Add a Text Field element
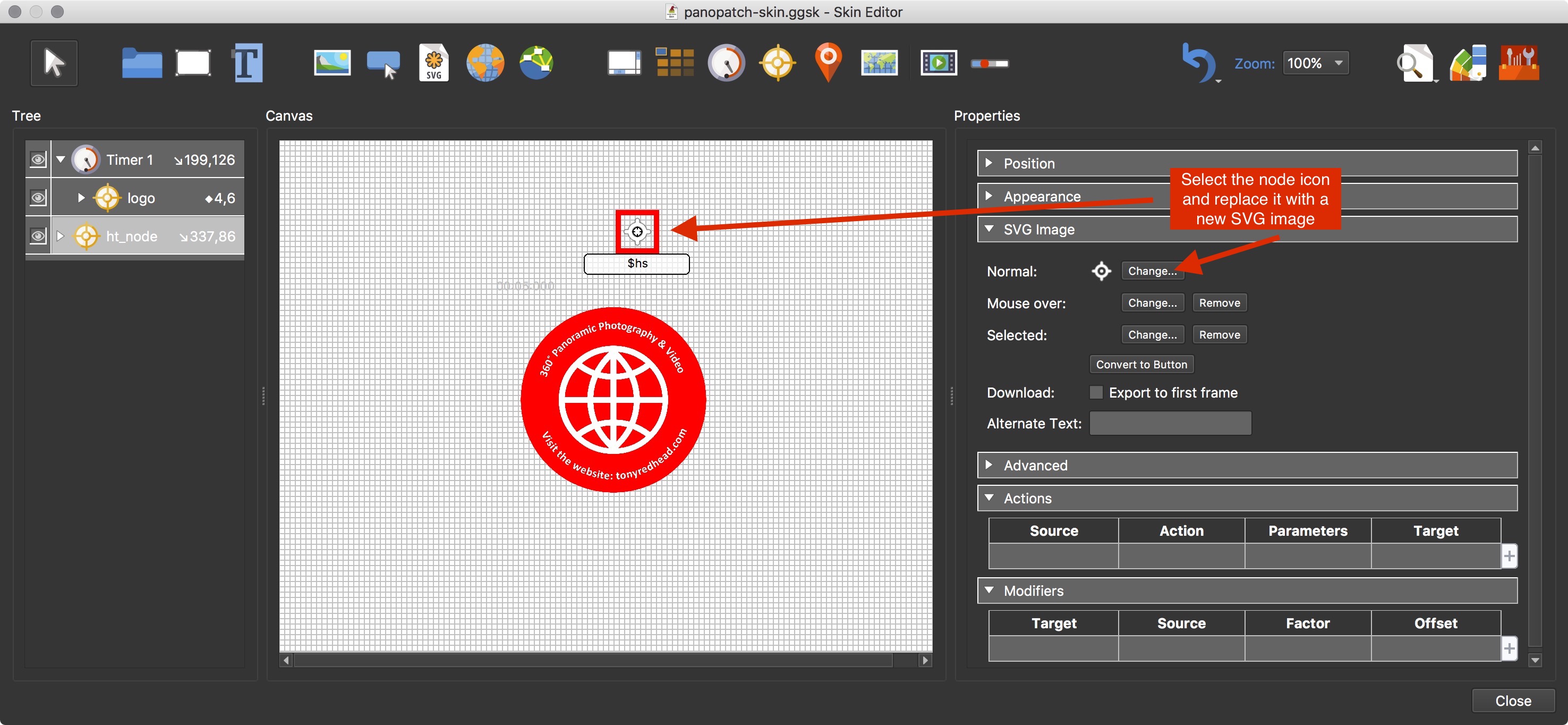The width and height of the screenshot is (1568, 725). pos(247,63)
